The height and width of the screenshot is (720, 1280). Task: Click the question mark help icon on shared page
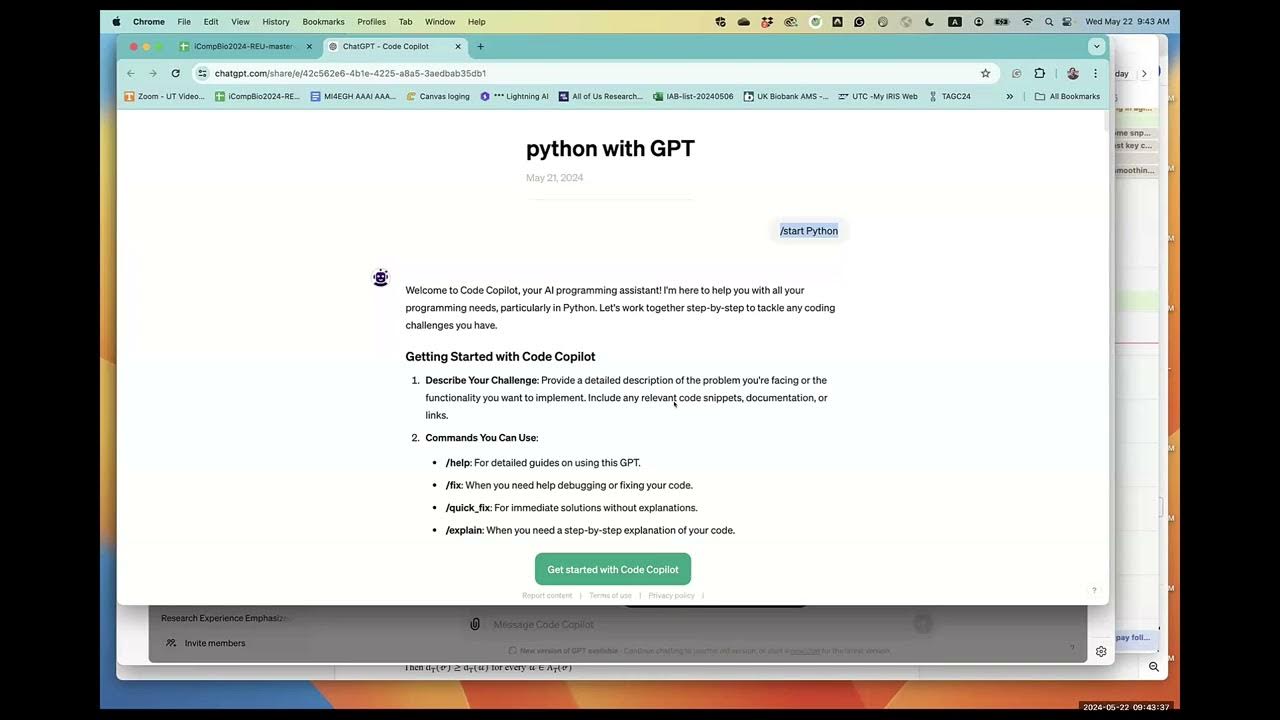(1094, 590)
